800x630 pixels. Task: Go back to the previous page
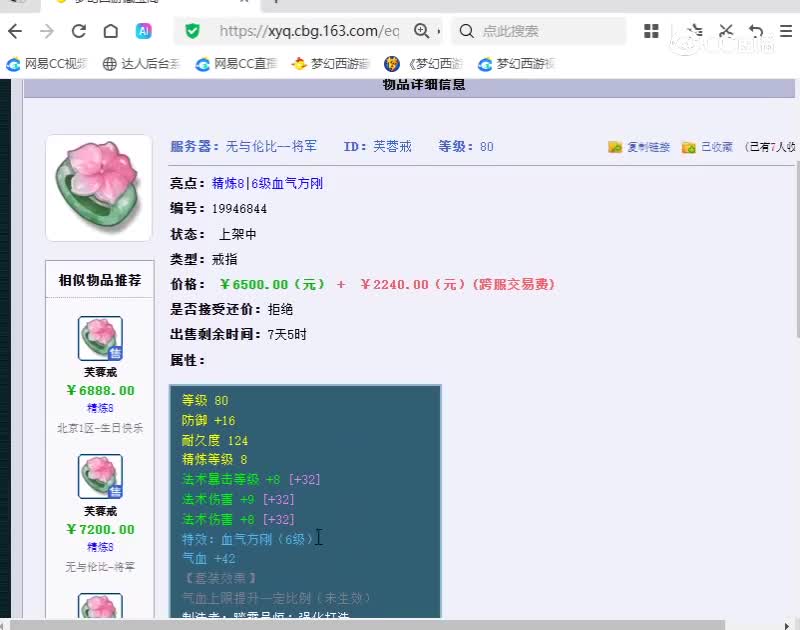click(15, 32)
